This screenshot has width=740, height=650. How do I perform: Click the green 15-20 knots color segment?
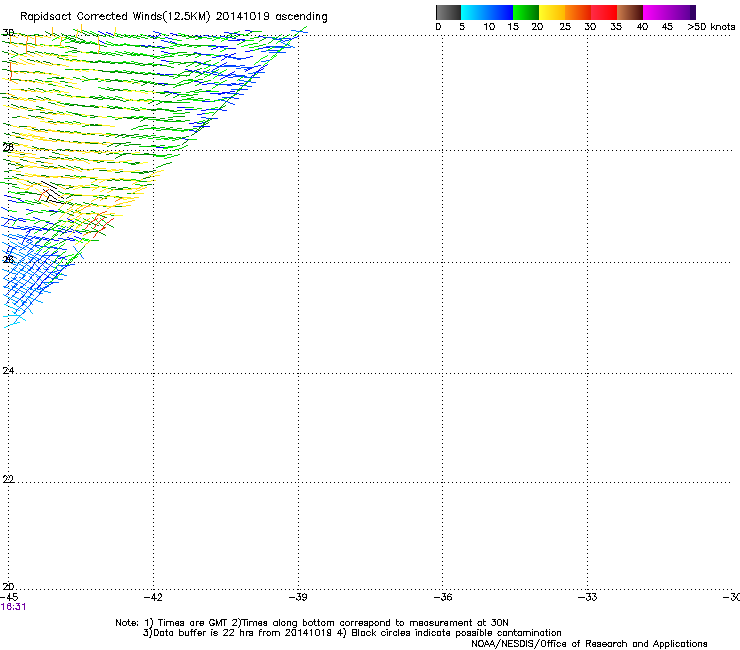pyautogui.click(x=526, y=12)
